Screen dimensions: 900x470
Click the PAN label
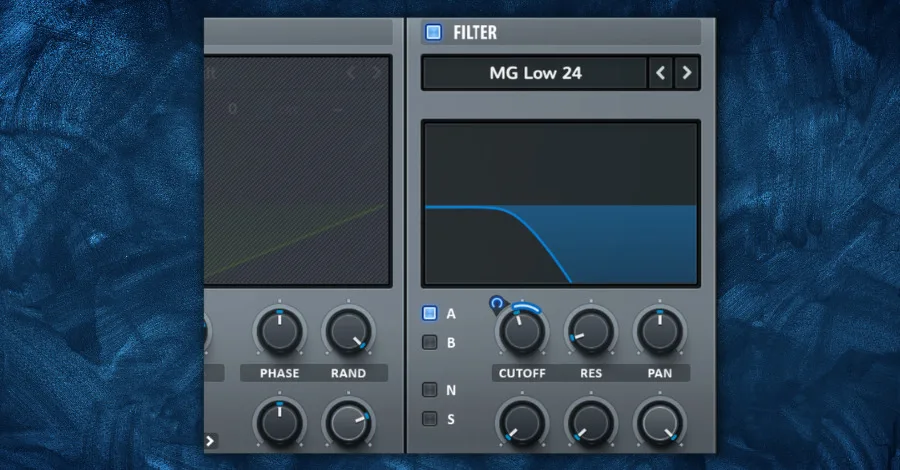click(660, 373)
